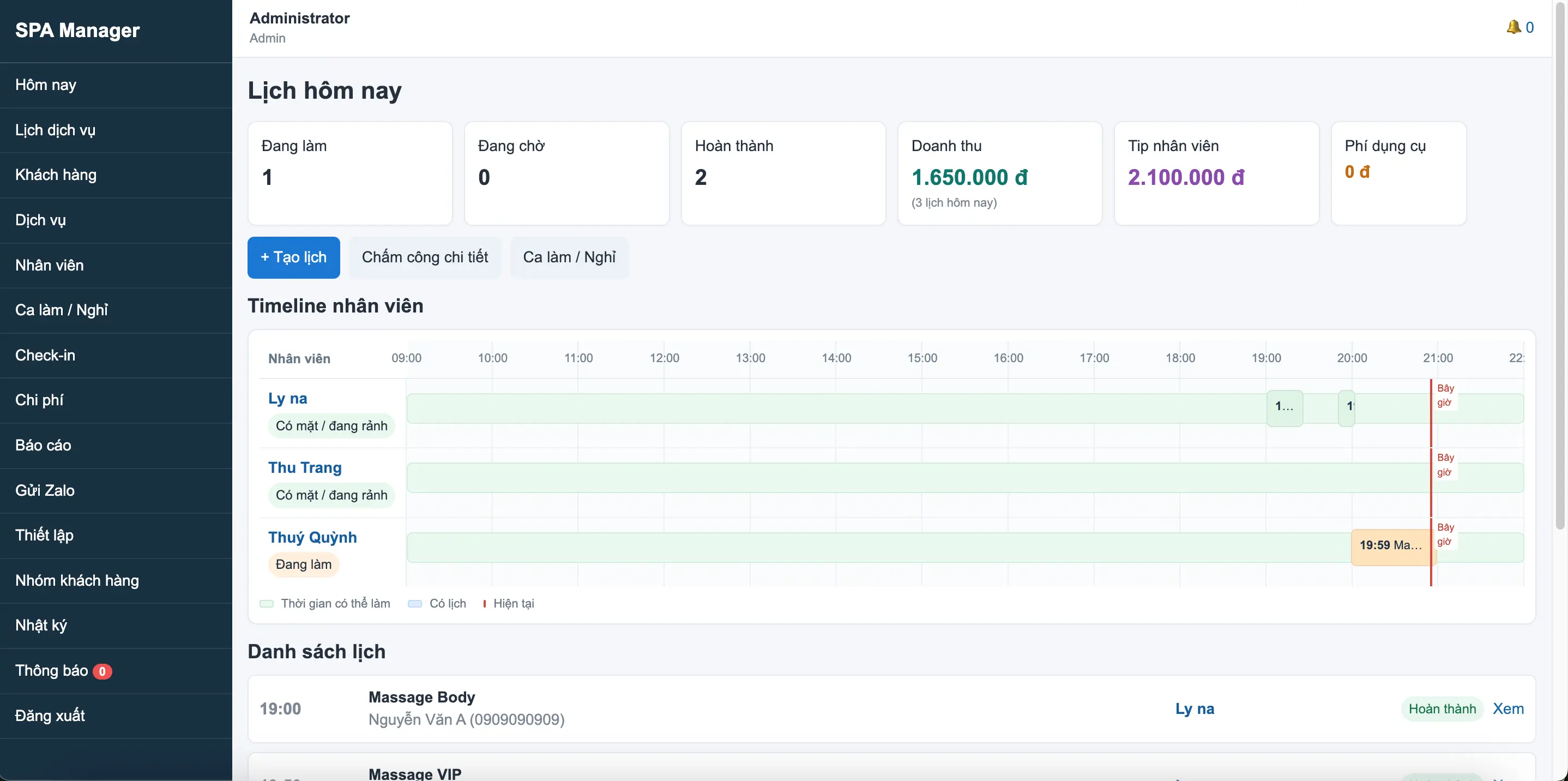
Task: Click Đăng xuất to log out
Action: 116,716
